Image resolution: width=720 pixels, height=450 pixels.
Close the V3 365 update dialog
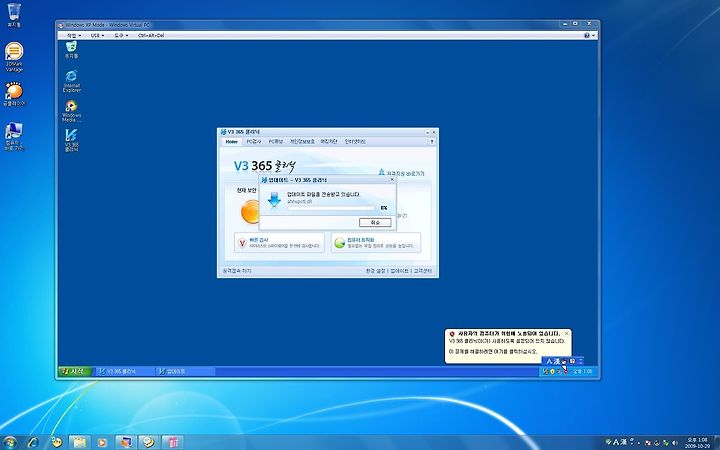coord(392,180)
